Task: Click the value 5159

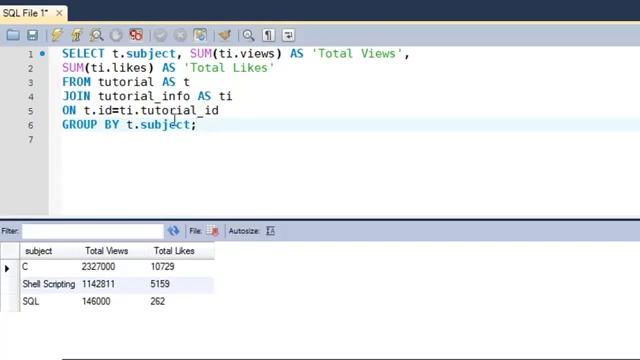Action: [x=160, y=284]
